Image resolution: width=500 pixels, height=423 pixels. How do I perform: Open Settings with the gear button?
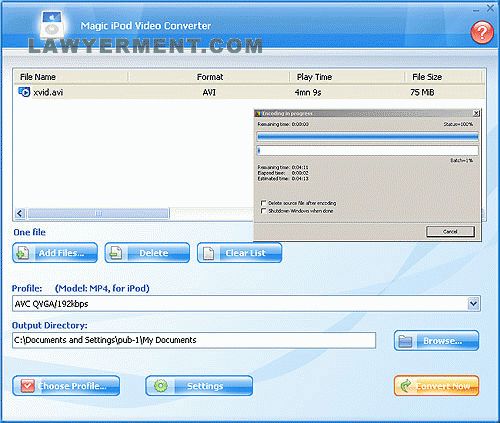point(199,386)
